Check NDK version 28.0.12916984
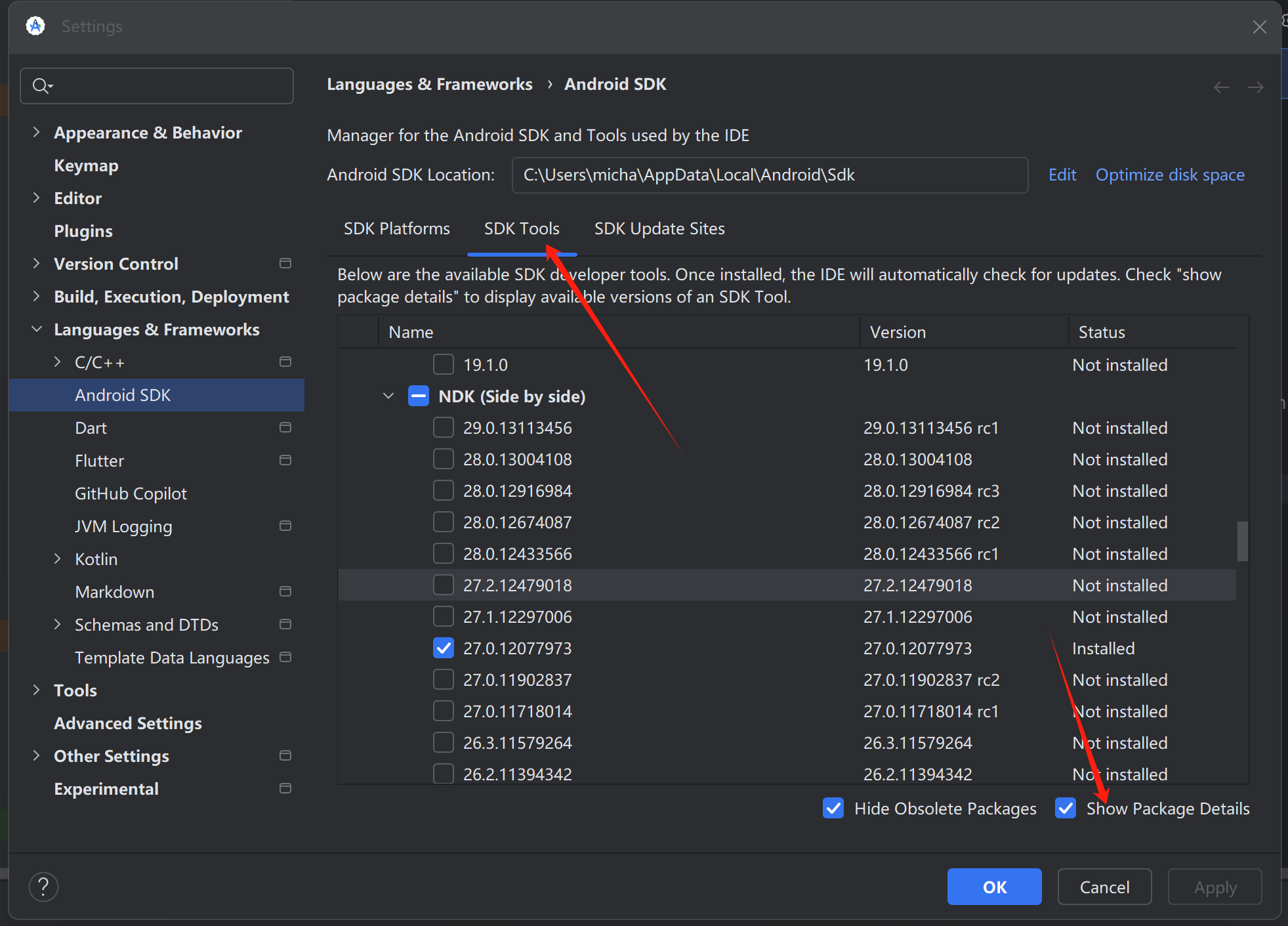This screenshot has width=1288, height=926. coord(444,490)
